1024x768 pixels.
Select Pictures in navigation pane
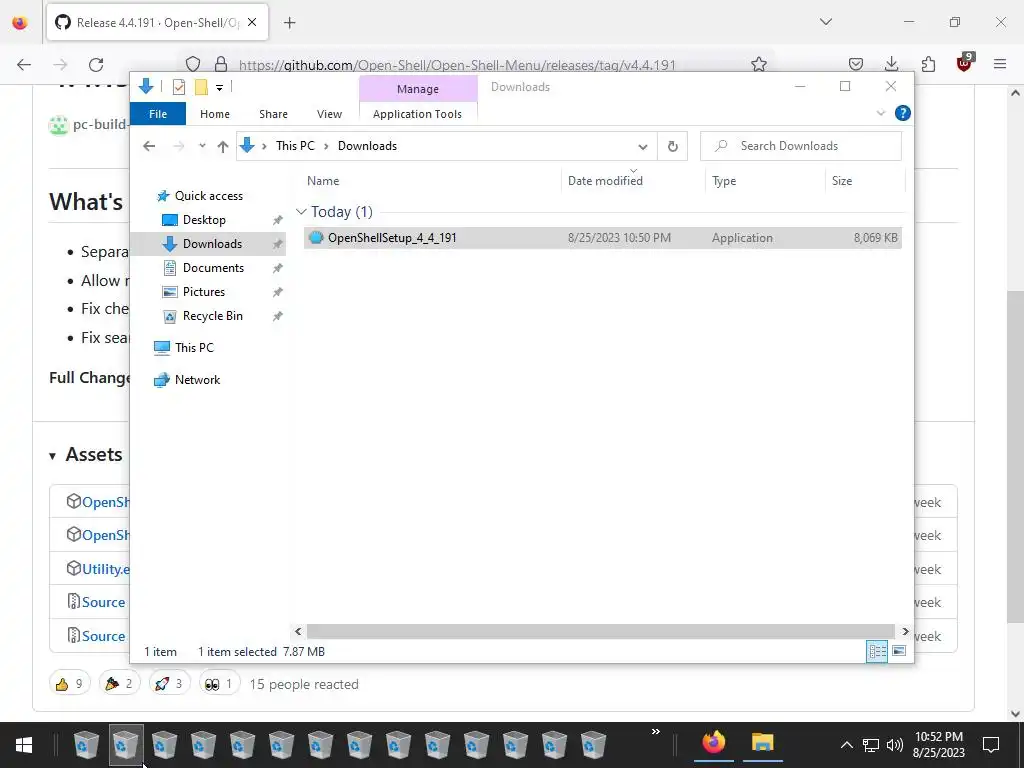coord(203,292)
